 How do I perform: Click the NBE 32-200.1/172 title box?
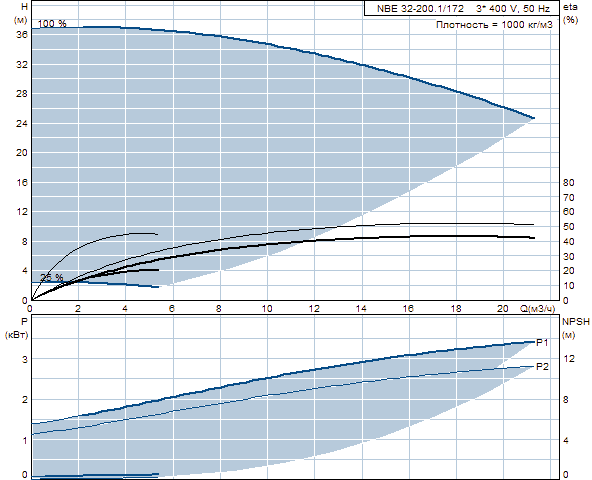point(462,8)
